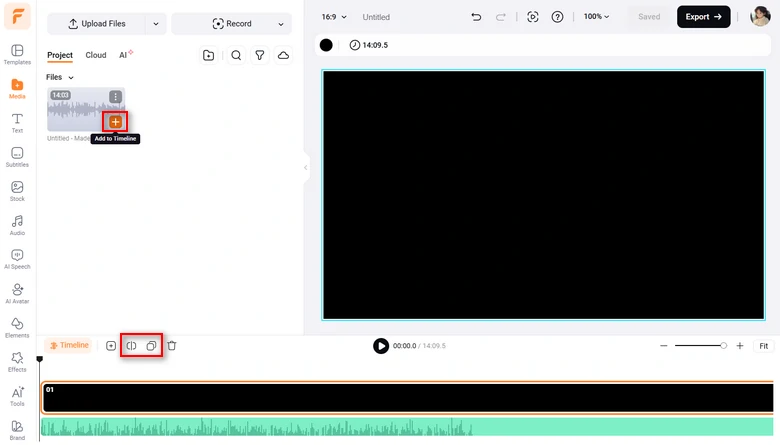
Task: Click the orange F logo
Action: click(17, 16)
